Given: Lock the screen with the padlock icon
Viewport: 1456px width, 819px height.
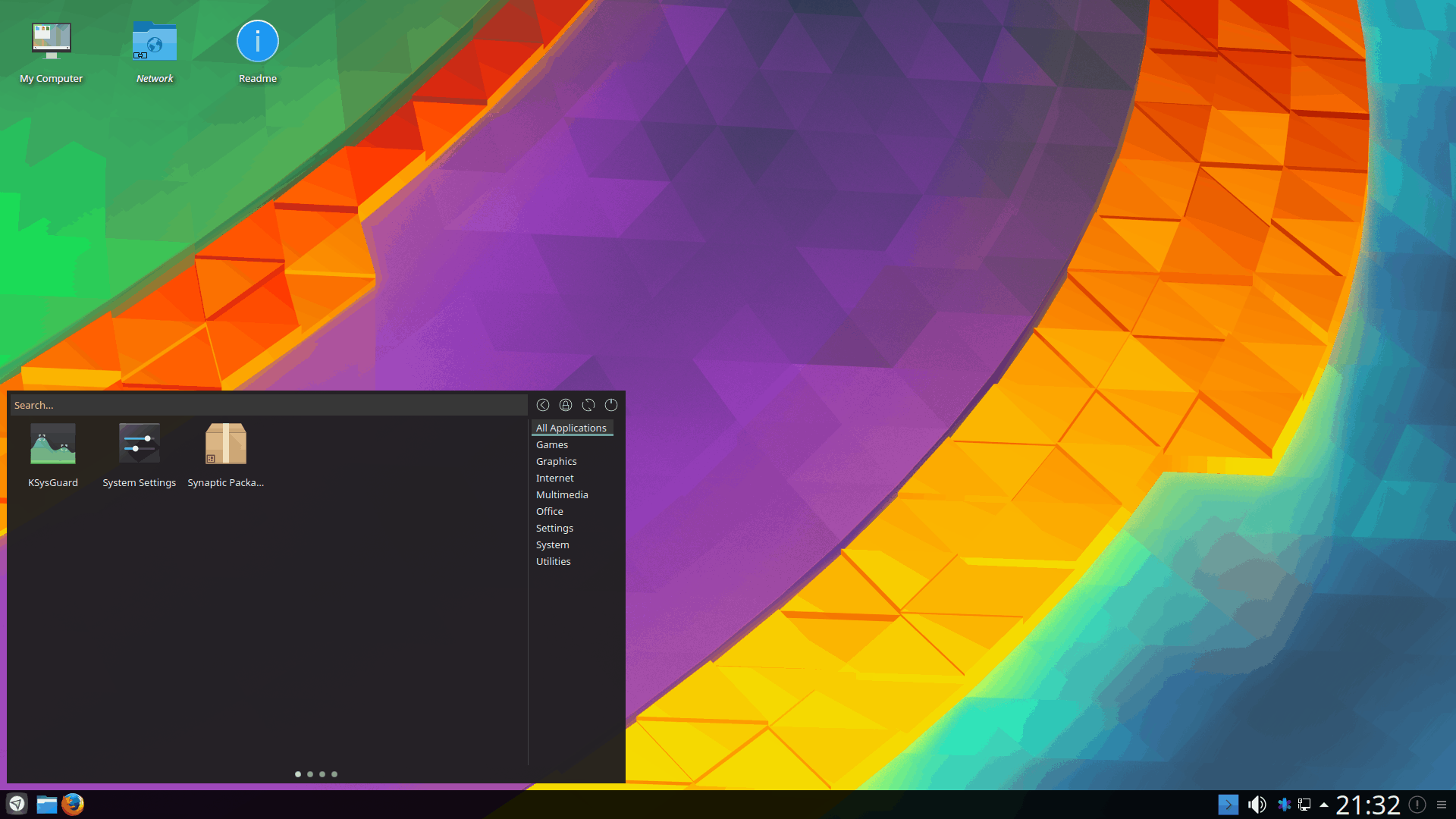Looking at the screenshot, I should (x=566, y=405).
